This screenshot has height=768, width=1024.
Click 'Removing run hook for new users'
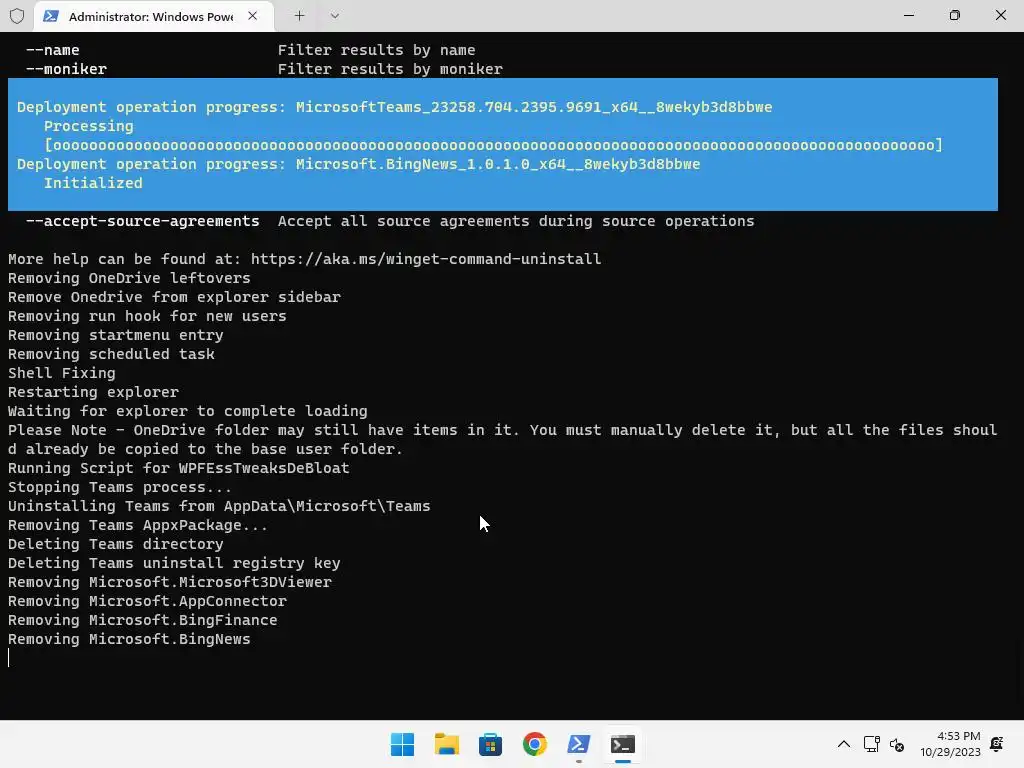[147, 317]
